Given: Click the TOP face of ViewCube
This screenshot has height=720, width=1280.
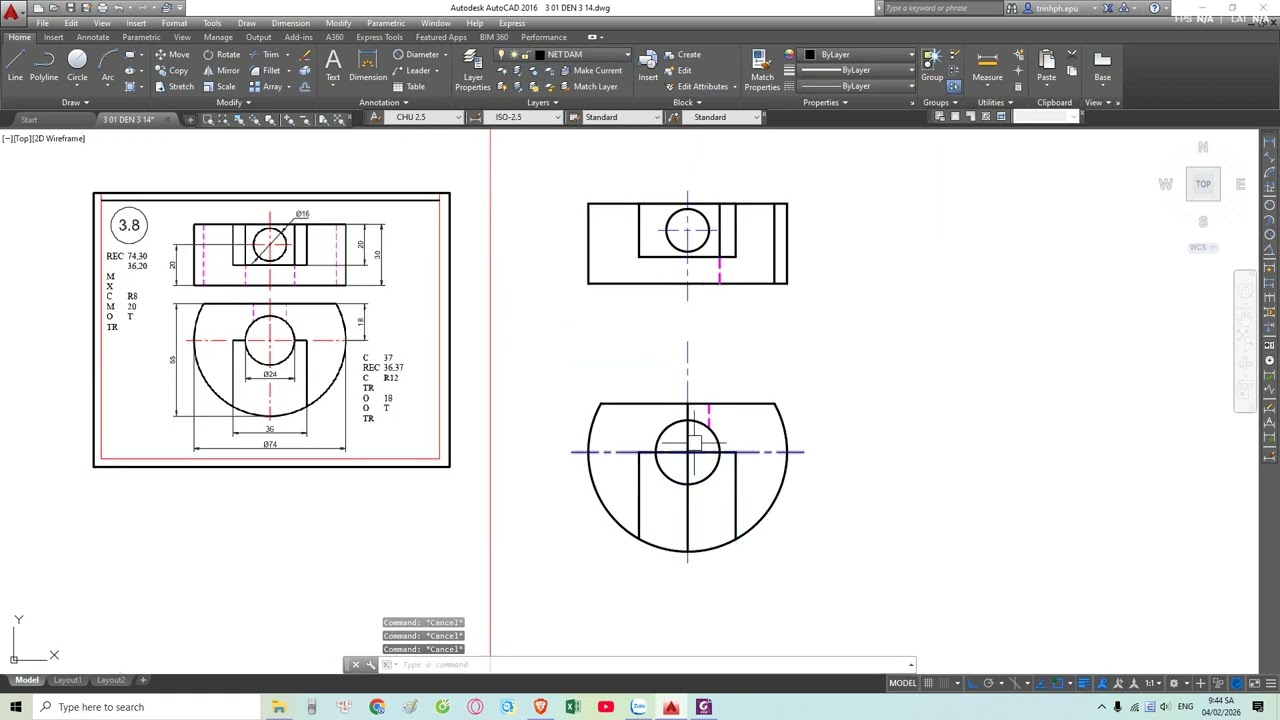Looking at the screenshot, I should (x=1203, y=184).
